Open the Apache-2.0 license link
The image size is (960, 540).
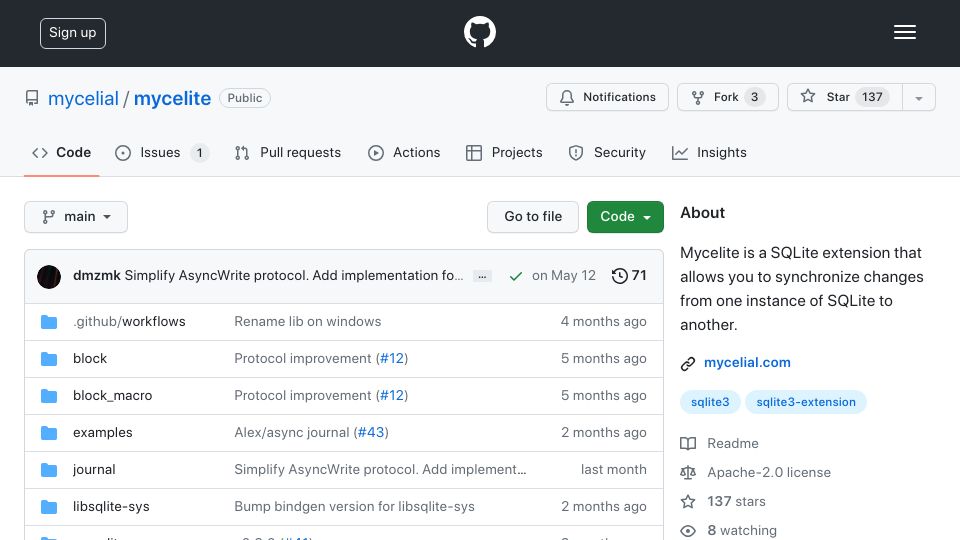769,472
